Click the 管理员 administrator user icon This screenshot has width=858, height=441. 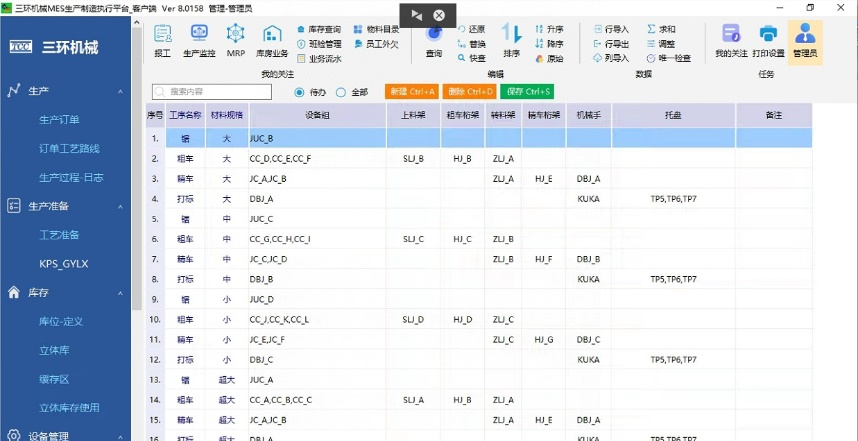coord(805,42)
